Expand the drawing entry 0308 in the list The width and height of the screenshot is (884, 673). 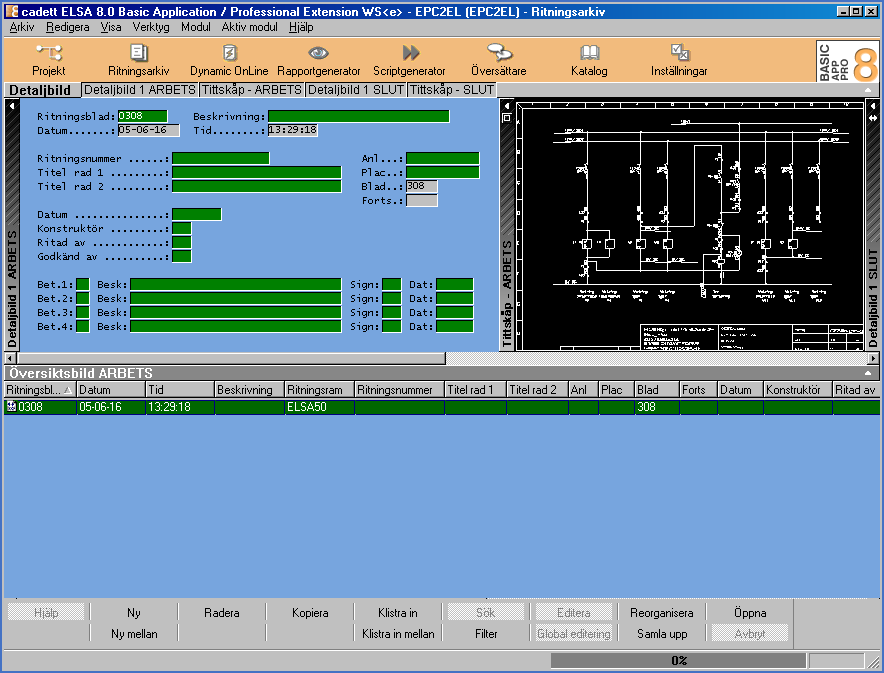tap(9, 407)
